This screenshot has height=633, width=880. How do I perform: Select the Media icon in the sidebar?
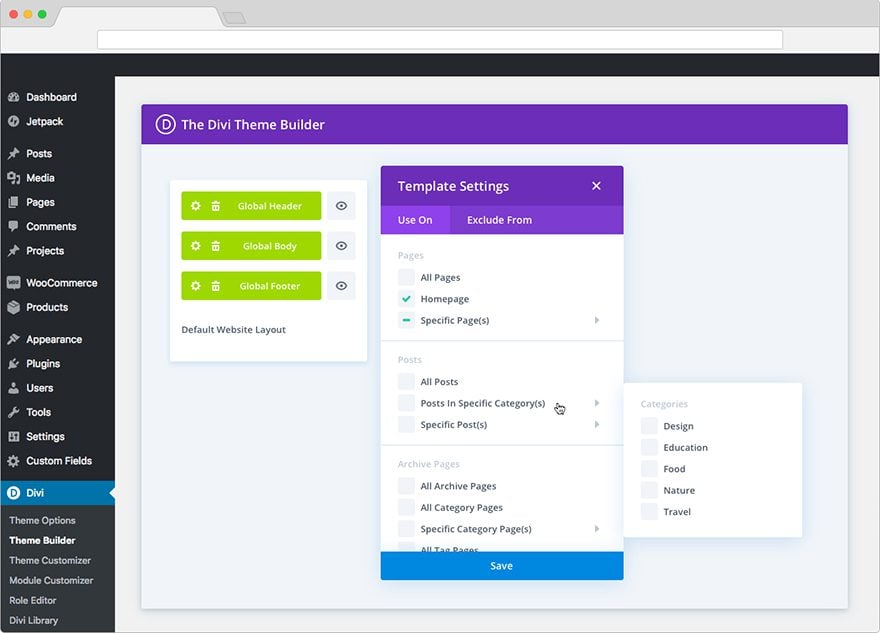(15, 178)
